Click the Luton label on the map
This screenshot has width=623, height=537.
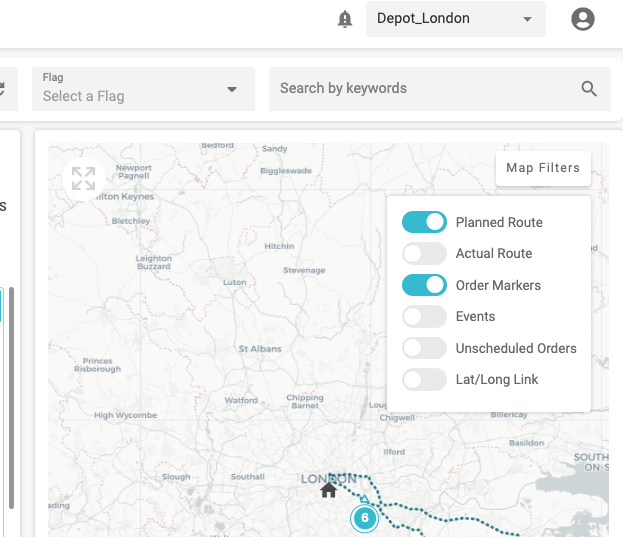click(x=234, y=282)
